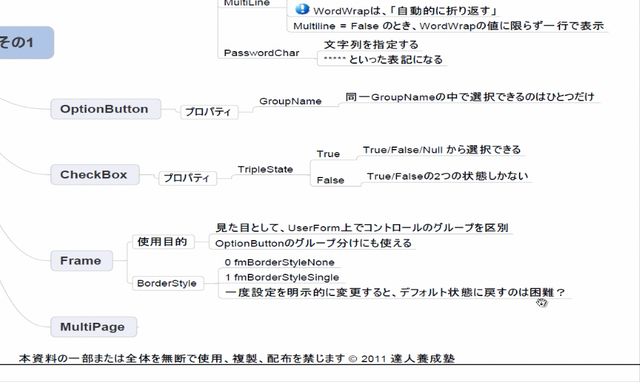Select the Frame node
Screen dimensions: 640x382
[81, 261]
